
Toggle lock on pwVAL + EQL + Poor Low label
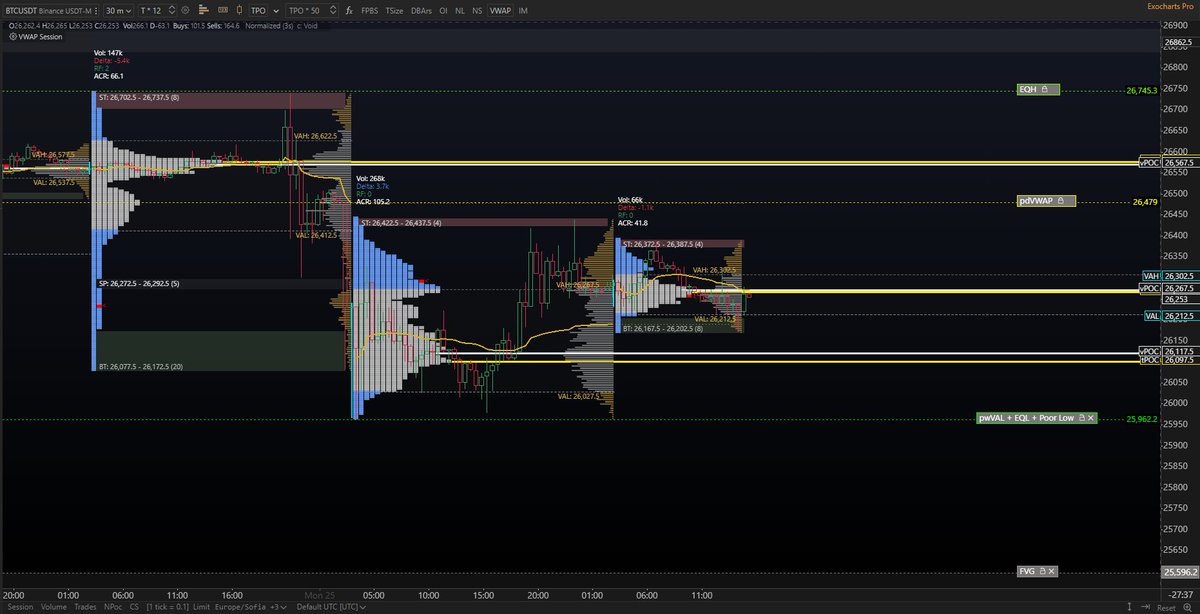[1081, 418]
